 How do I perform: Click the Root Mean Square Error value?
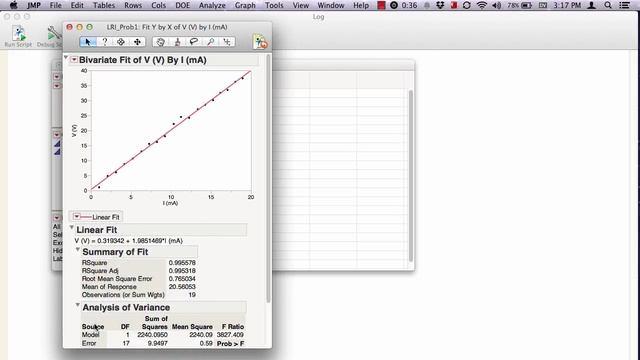(x=182, y=279)
